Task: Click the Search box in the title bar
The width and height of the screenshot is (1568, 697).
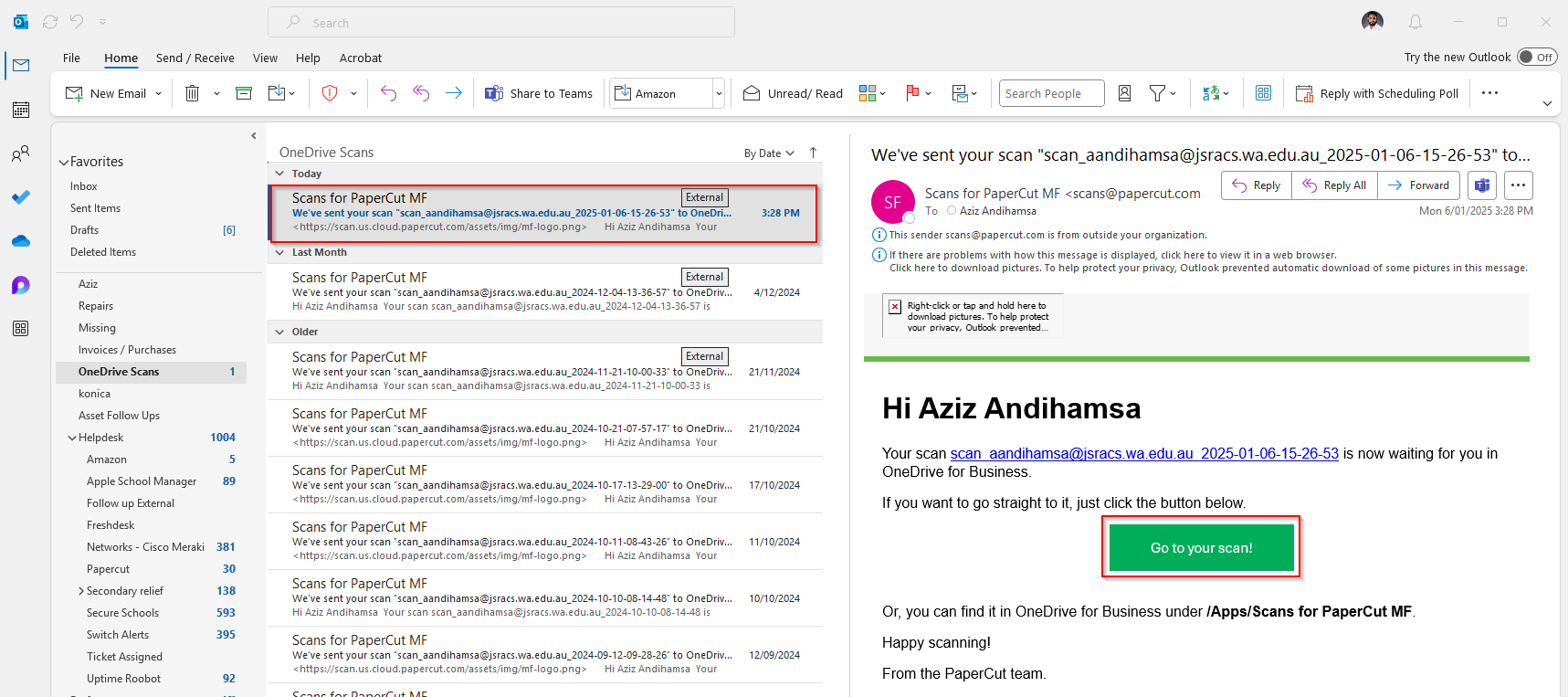Action: pos(501,22)
